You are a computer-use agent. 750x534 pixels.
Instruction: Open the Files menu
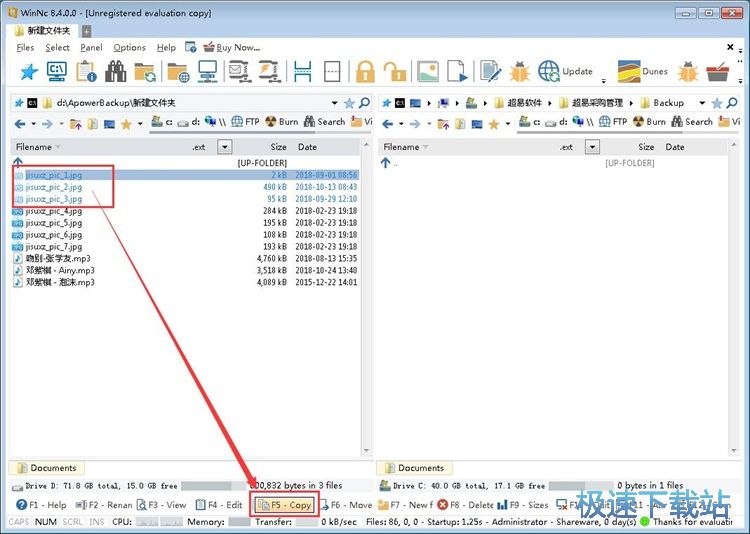(x=25, y=47)
